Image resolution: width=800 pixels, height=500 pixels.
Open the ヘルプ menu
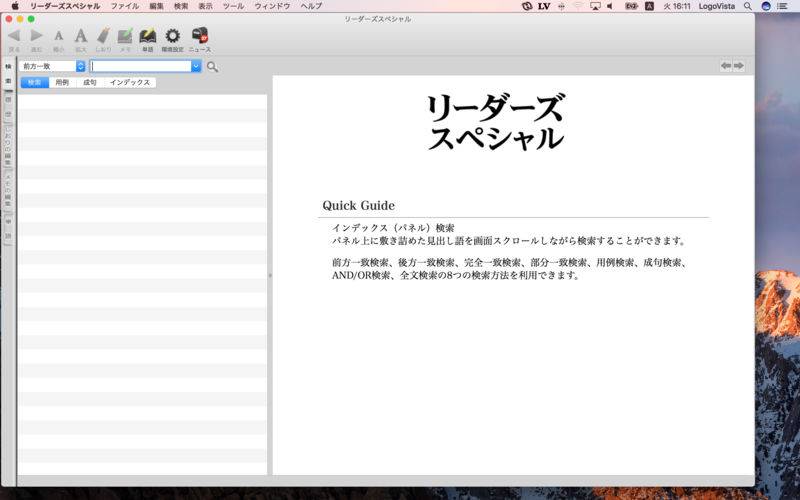click(311, 6)
